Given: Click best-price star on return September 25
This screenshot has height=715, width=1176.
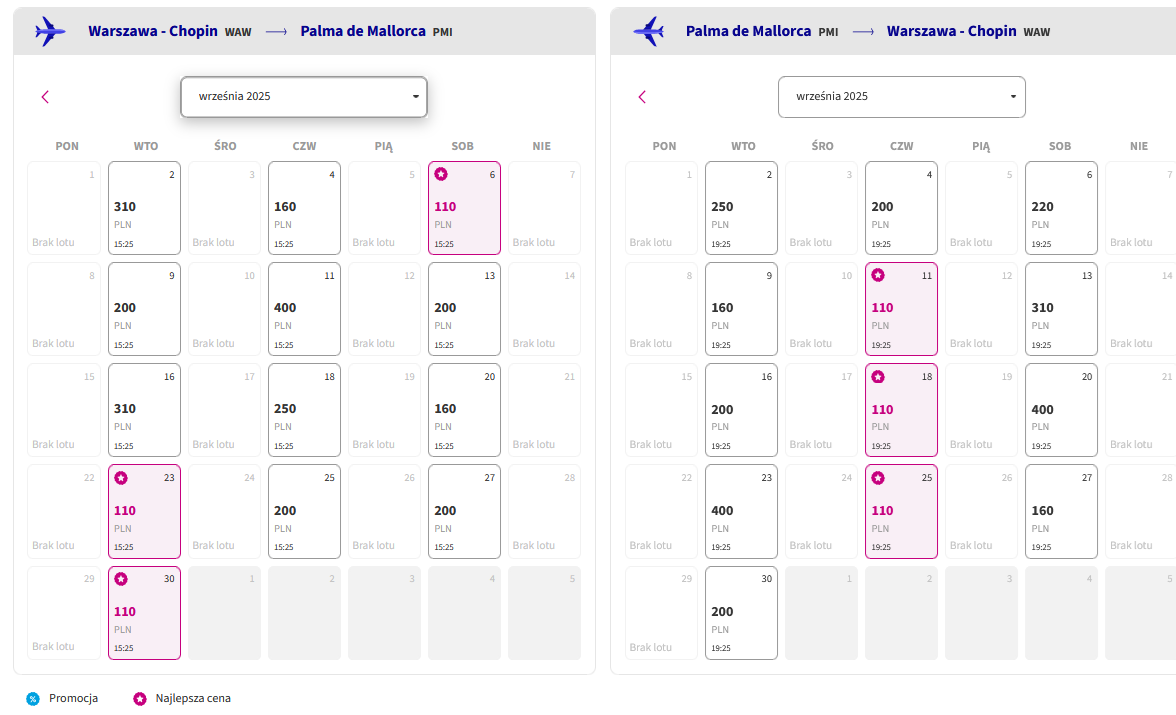Looking at the screenshot, I should click(878, 477).
